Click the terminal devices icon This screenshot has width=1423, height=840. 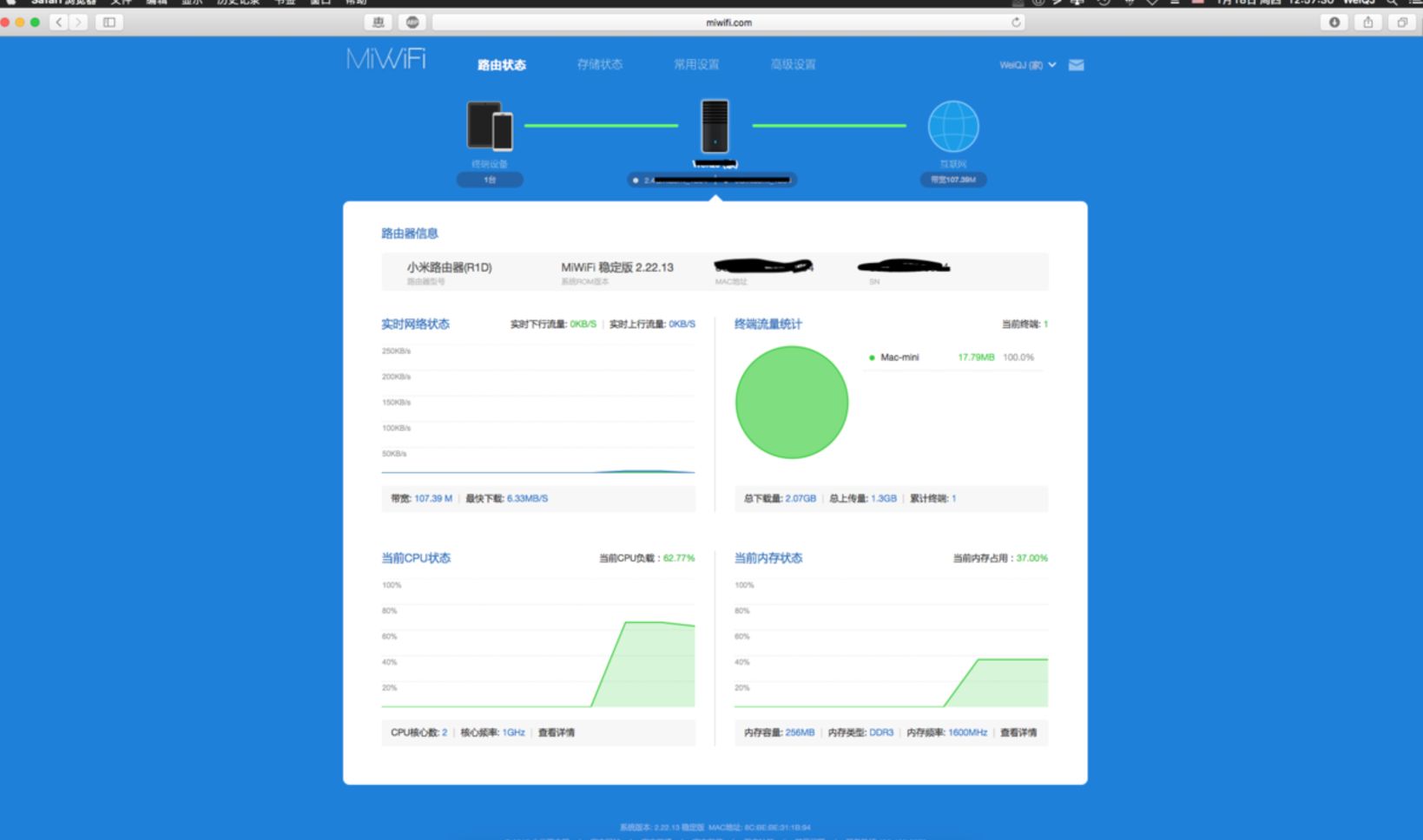click(x=490, y=126)
